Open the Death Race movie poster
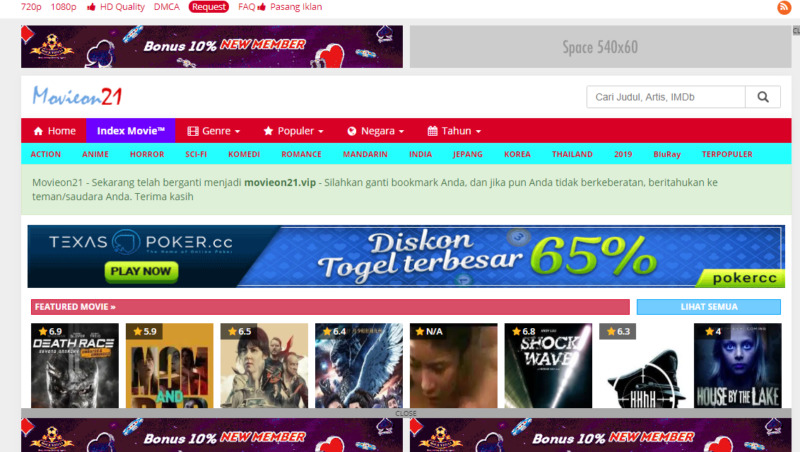The width and height of the screenshot is (800, 452). 74,365
